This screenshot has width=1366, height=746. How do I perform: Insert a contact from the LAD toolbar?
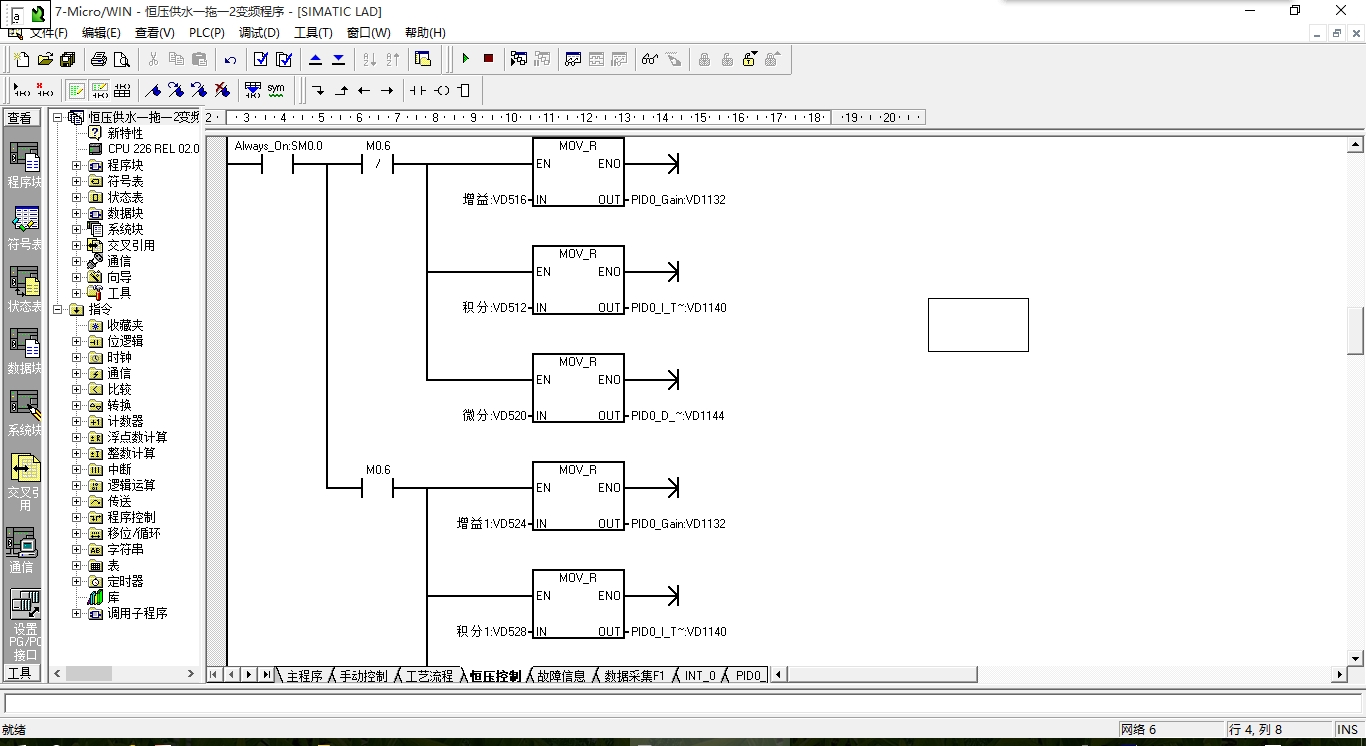tap(418, 90)
